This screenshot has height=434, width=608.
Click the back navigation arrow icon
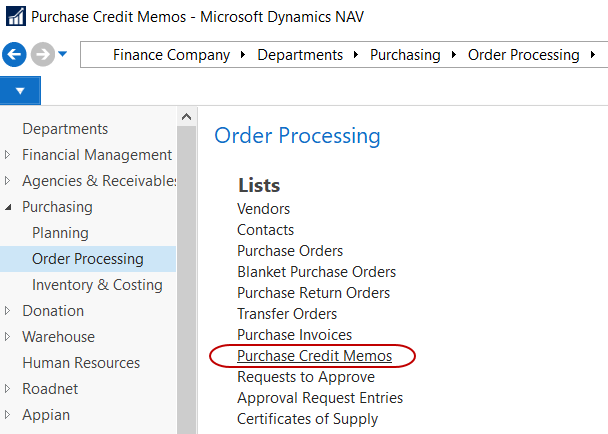click(x=15, y=55)
